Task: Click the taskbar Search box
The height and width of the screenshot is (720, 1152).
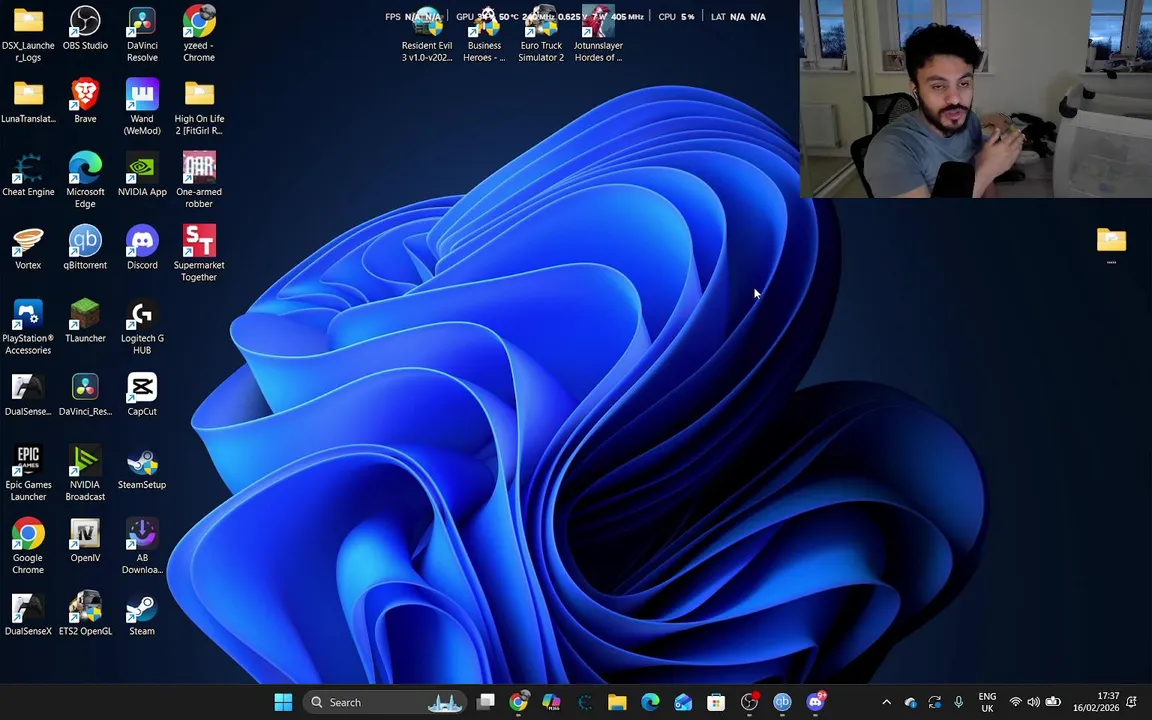Action: 385,702
